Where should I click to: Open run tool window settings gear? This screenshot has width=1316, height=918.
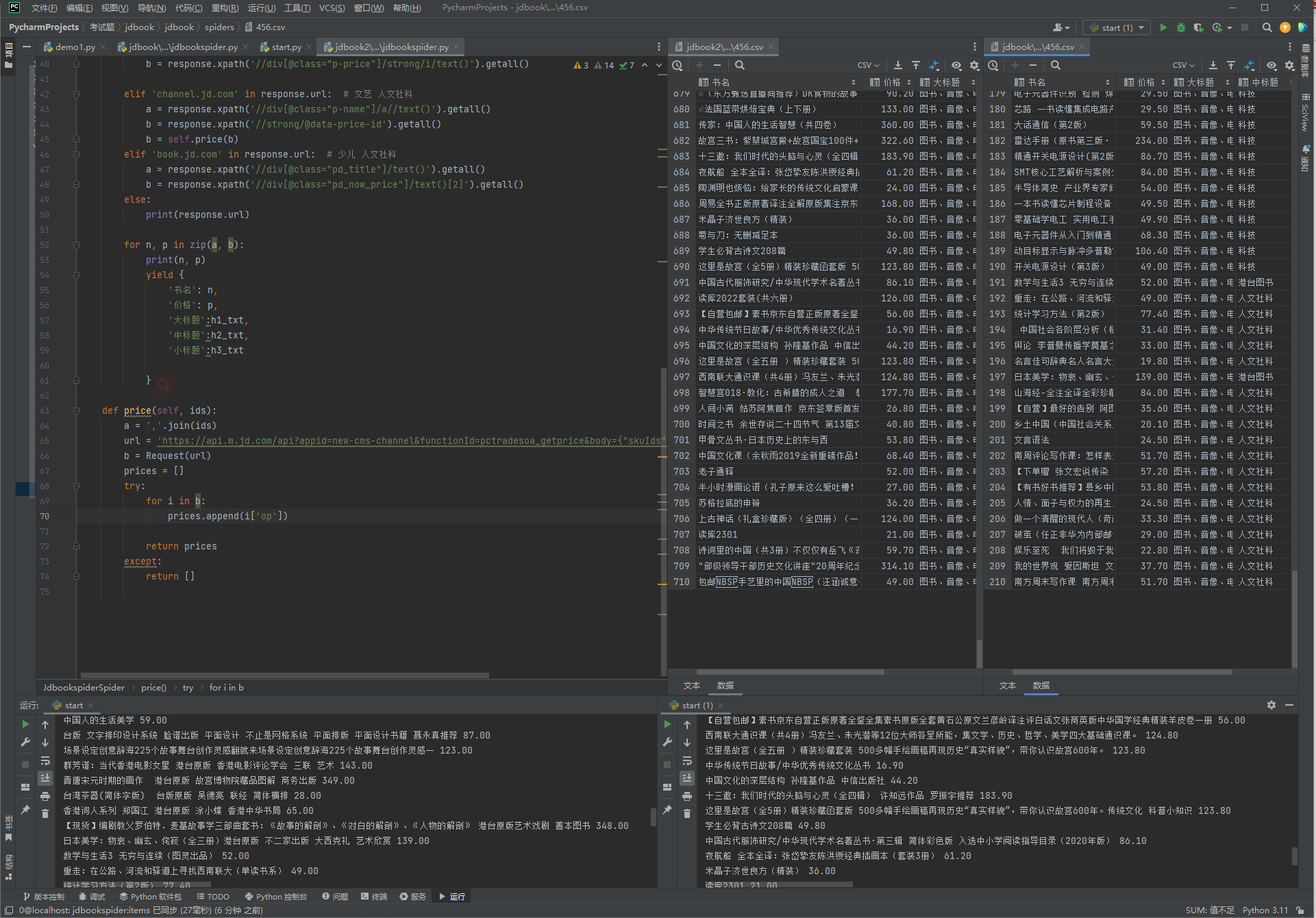click(1271, 705)
